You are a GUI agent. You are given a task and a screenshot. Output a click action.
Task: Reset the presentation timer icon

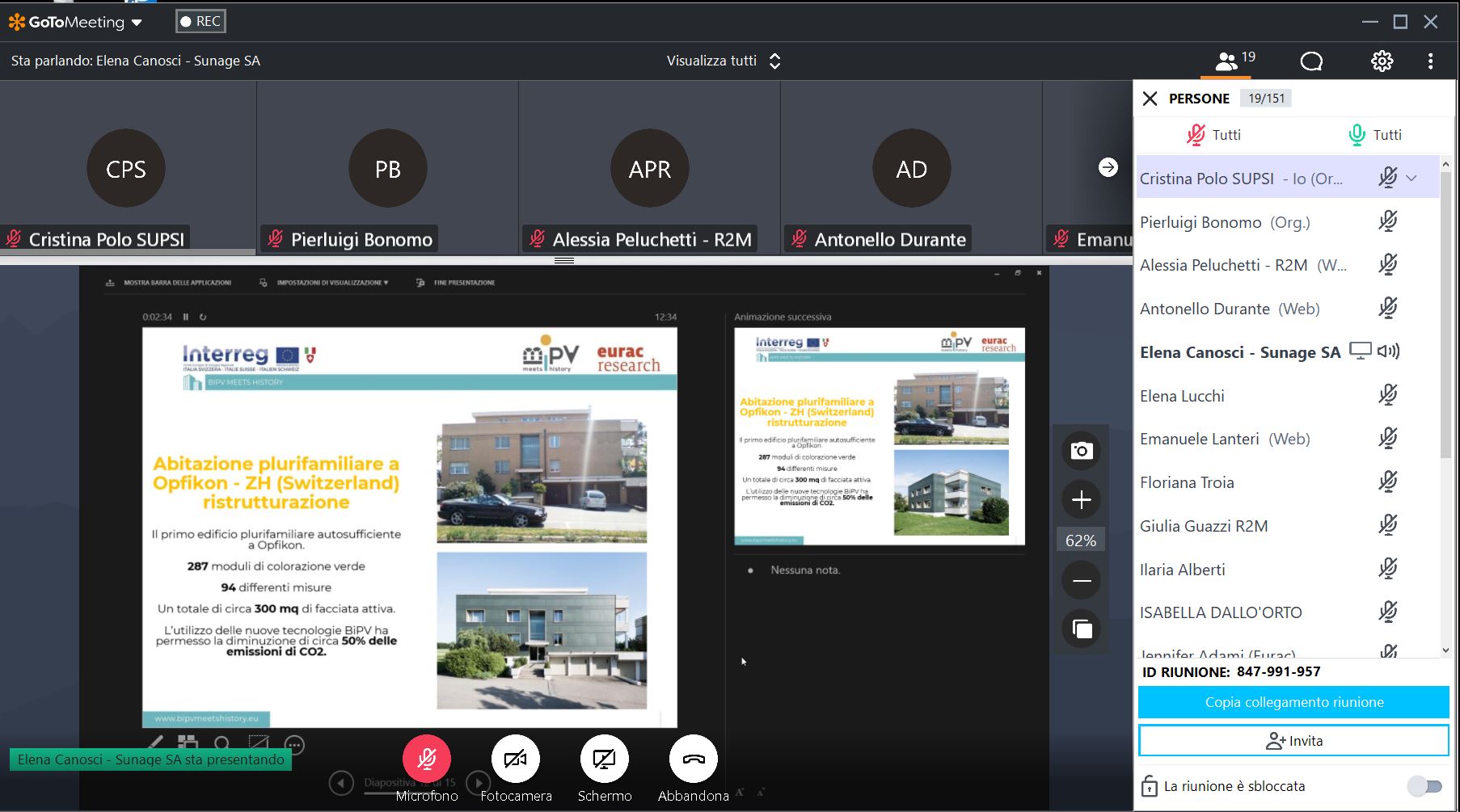click(x=203, y=317)
